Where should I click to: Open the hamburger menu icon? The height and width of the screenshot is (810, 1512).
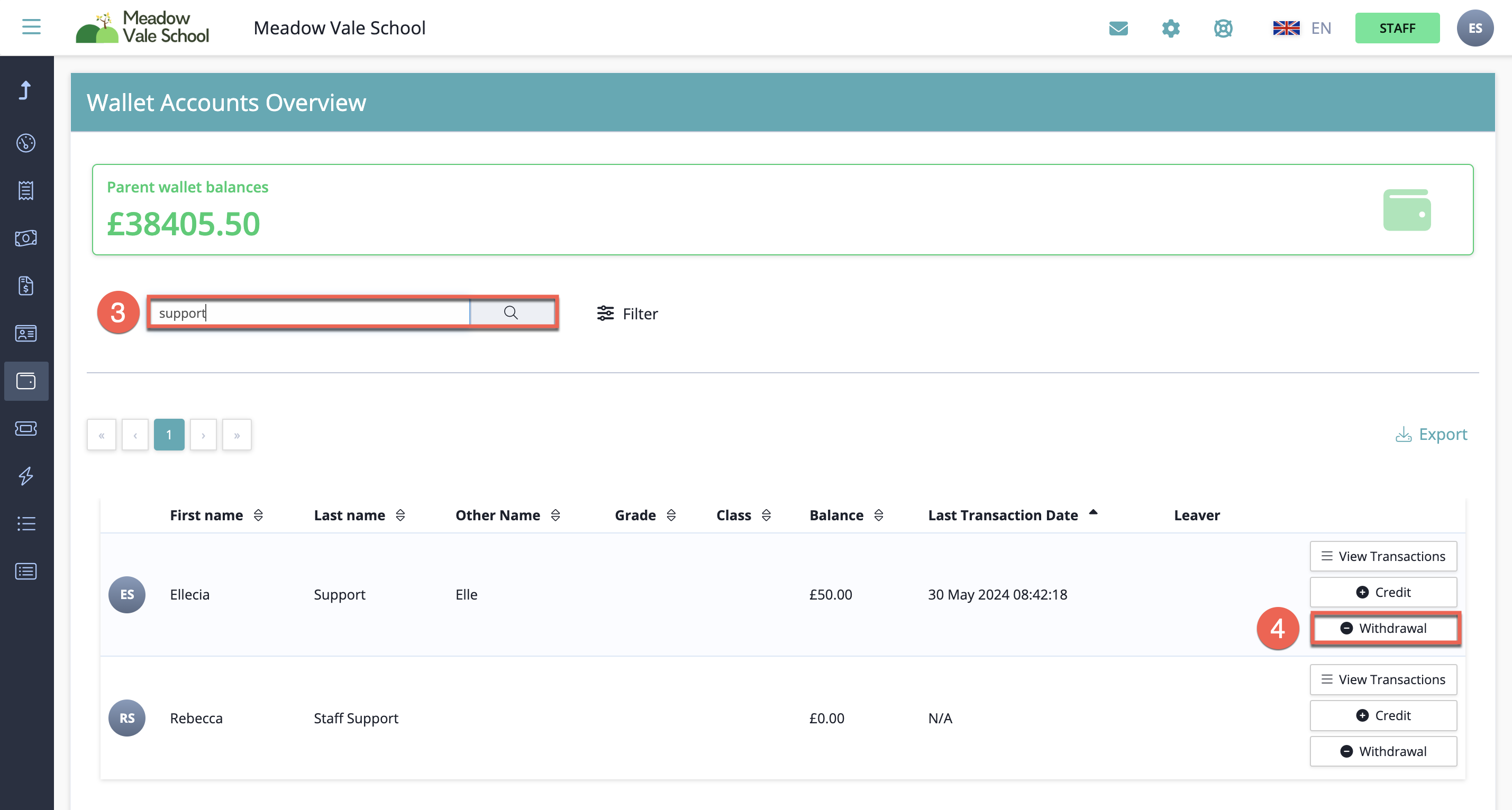pos(31,27)
